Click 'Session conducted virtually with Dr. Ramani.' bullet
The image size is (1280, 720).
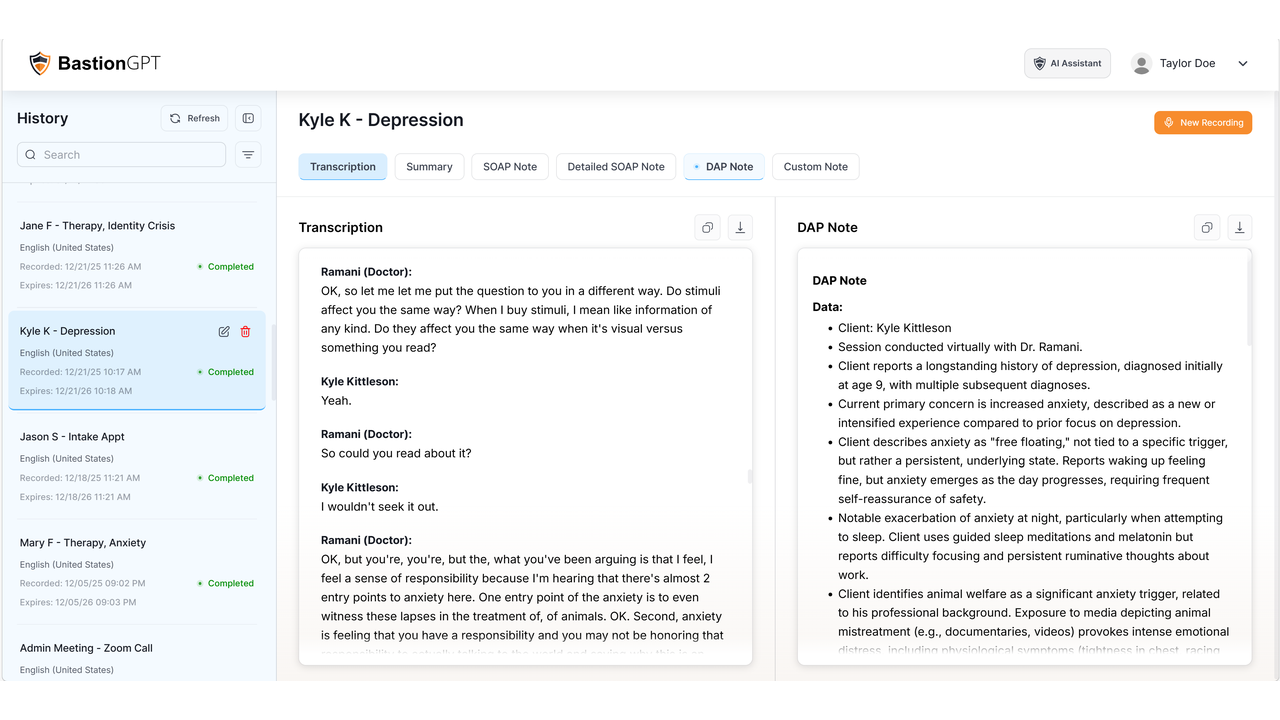click(x=960, y=347)
